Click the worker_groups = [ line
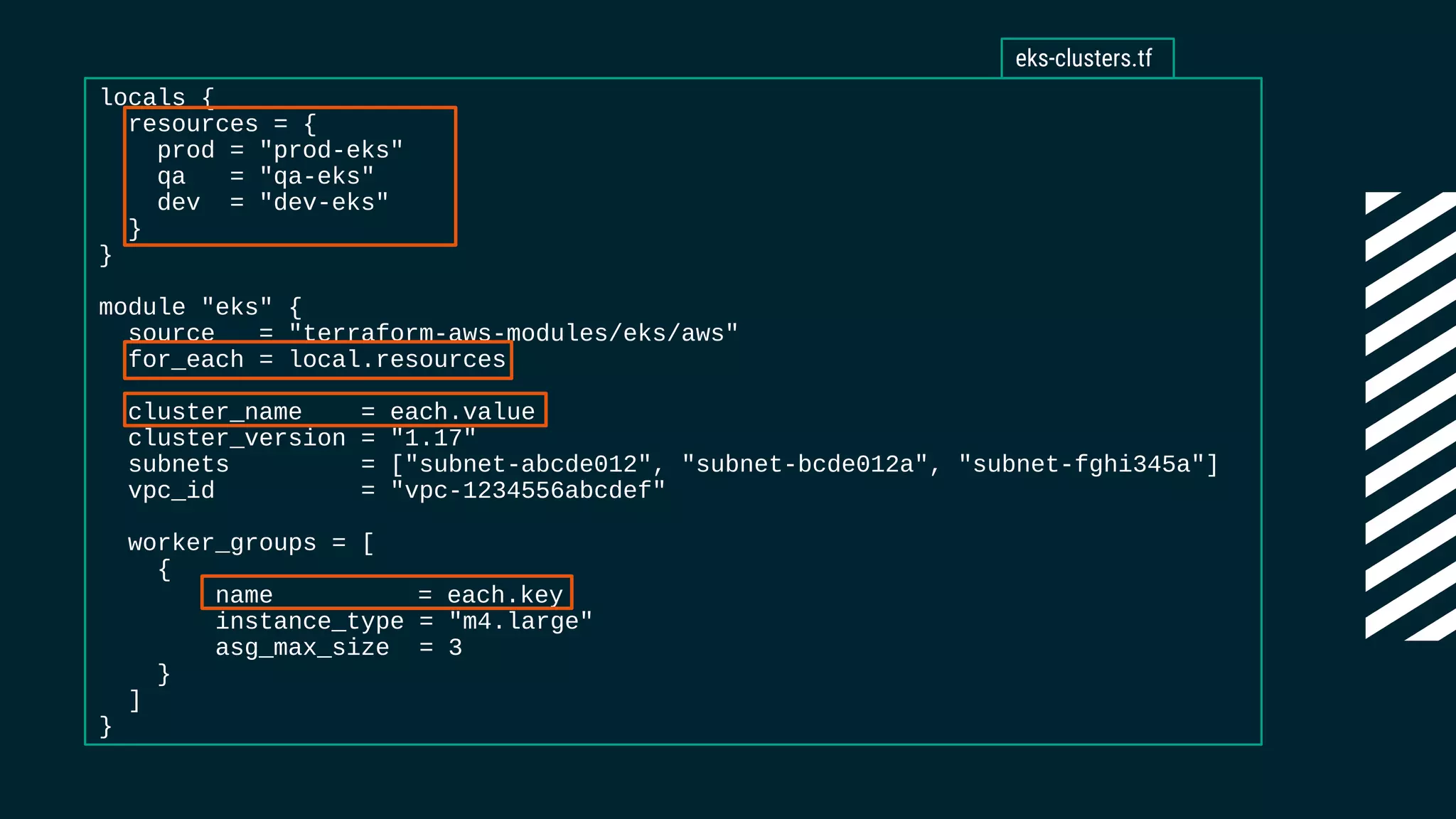Image resolution: width=1456 pixels, height=819 pixels. coord(251,543)
